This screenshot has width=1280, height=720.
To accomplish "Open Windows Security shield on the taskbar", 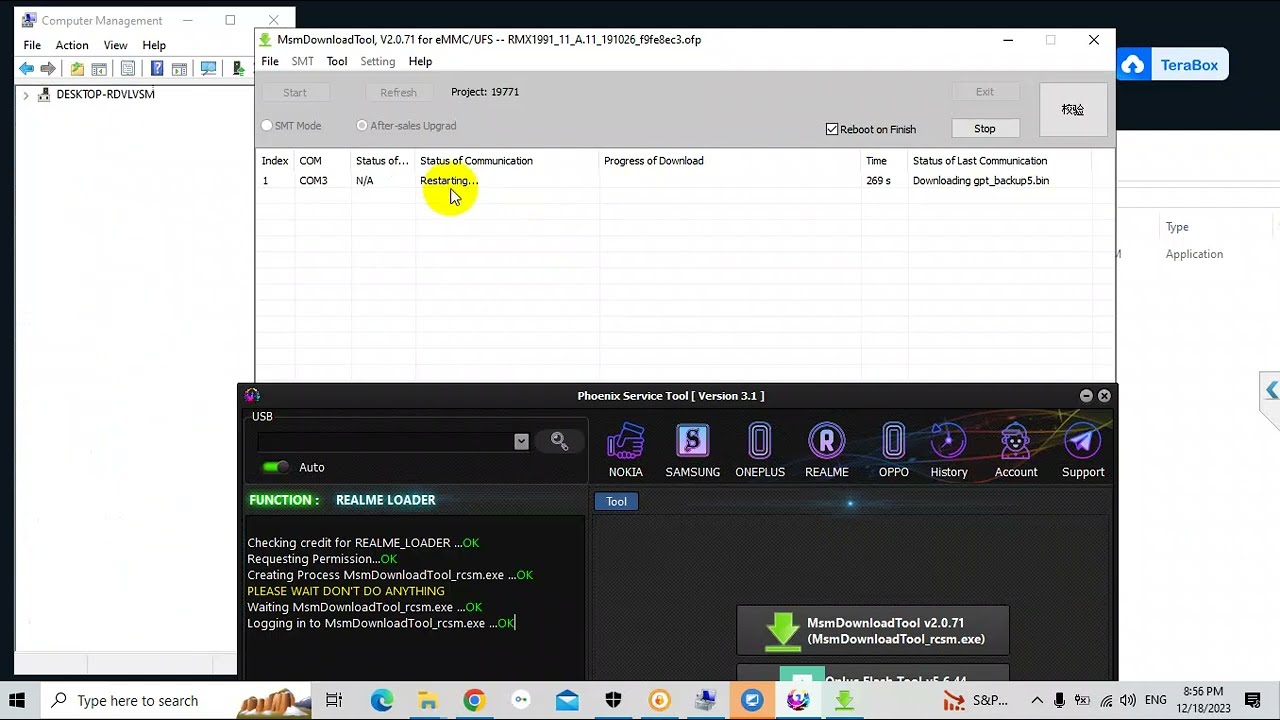I will (613, 700).
